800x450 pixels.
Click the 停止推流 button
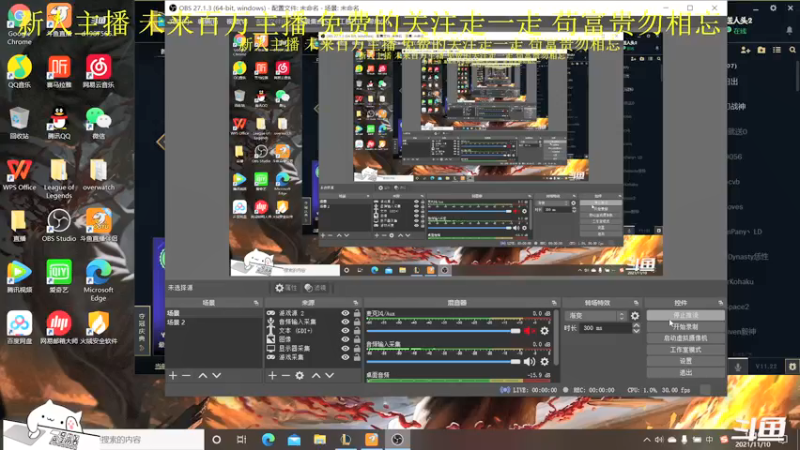tap(685, 315)
